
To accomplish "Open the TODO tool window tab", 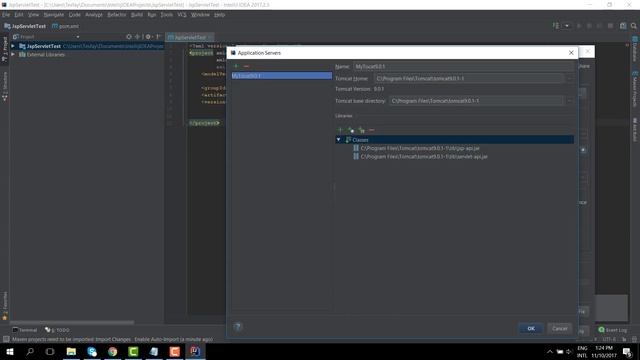I will [58, 330].
